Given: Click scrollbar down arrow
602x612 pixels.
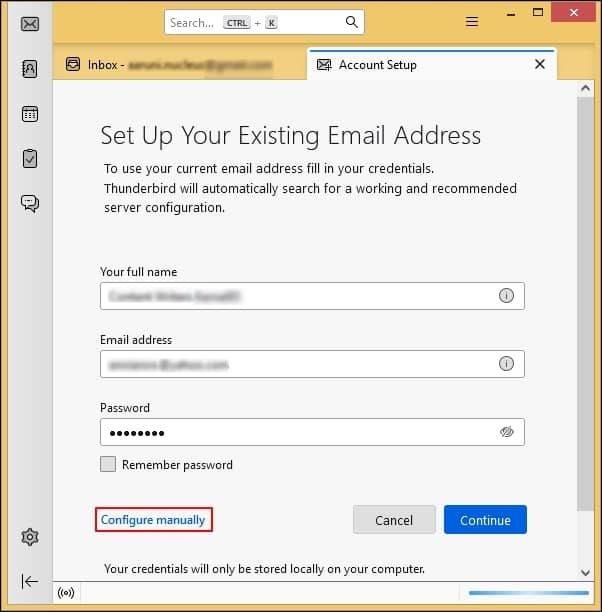Looking at the screenshot, I should [585, 573].
